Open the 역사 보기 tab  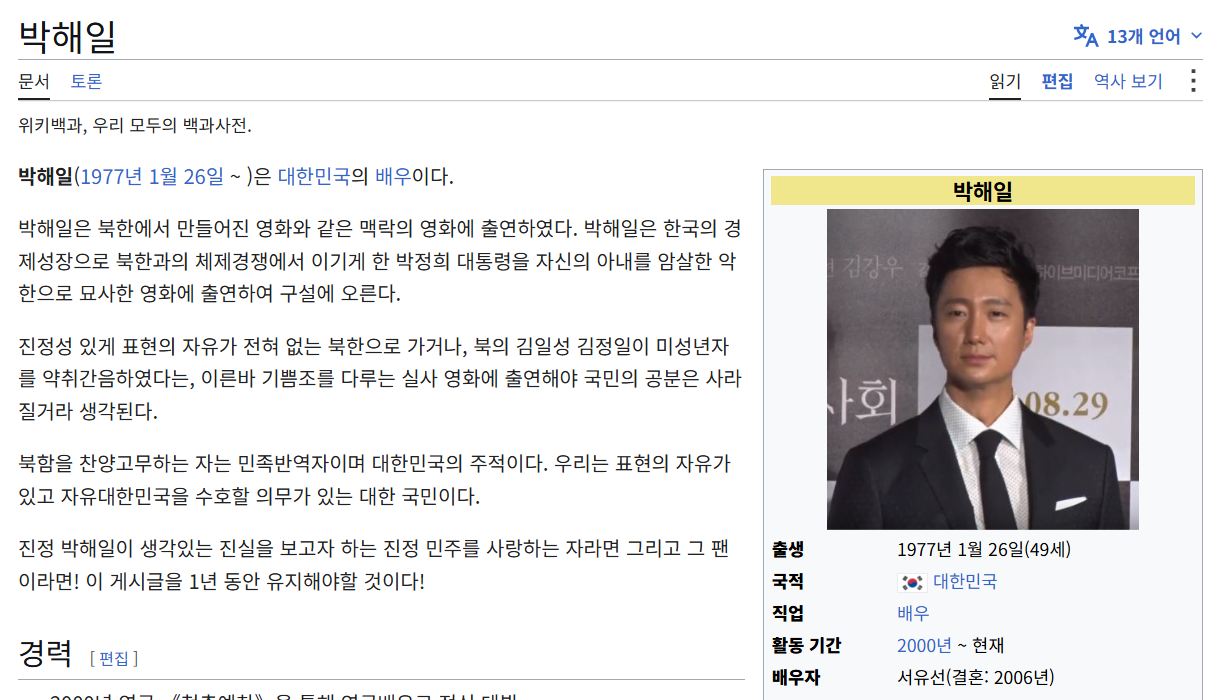pos(1128,81)
